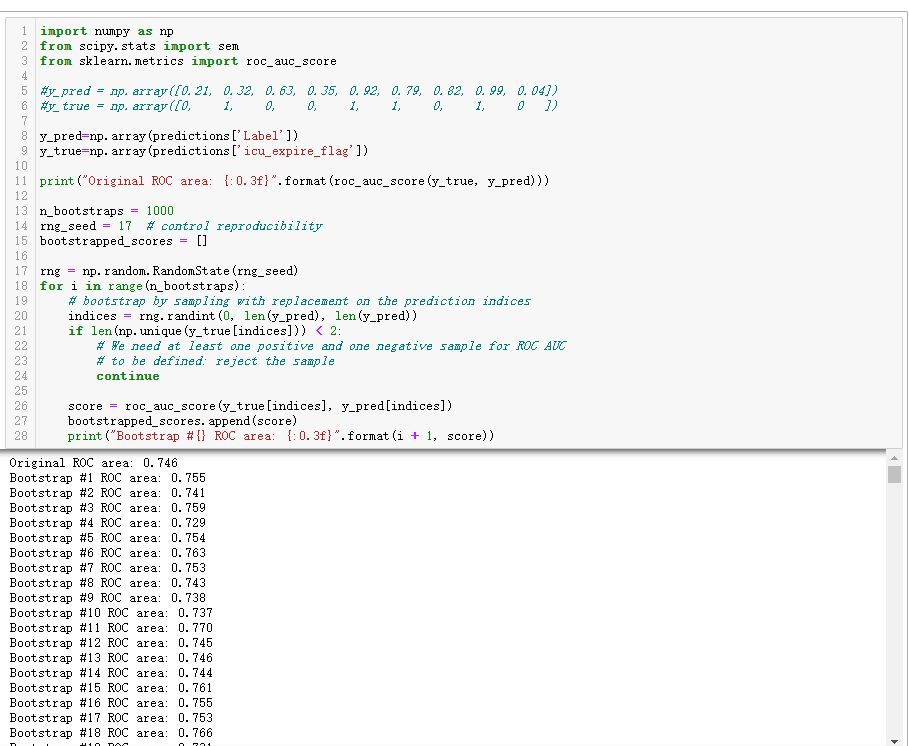The width and height of the screenshot is (909, 746).
Task: Click line number 11 in the gutter
Action: pyautogui.click(x=19, y=181)
